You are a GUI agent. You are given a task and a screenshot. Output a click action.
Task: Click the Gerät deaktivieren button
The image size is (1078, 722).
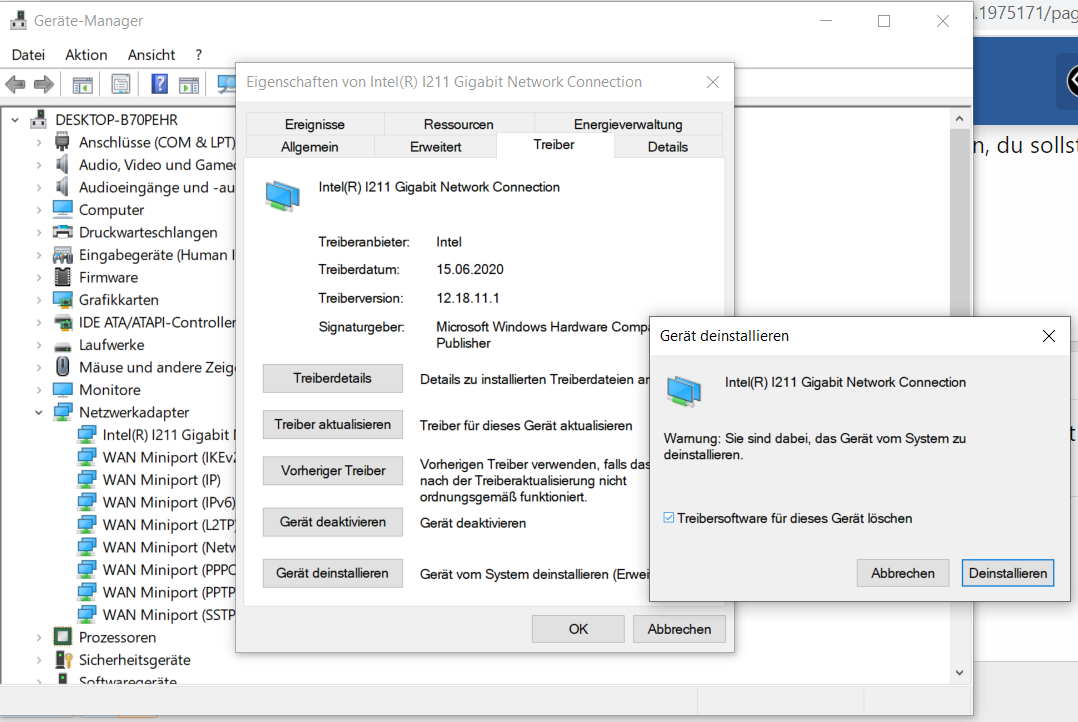coord(333,522)
